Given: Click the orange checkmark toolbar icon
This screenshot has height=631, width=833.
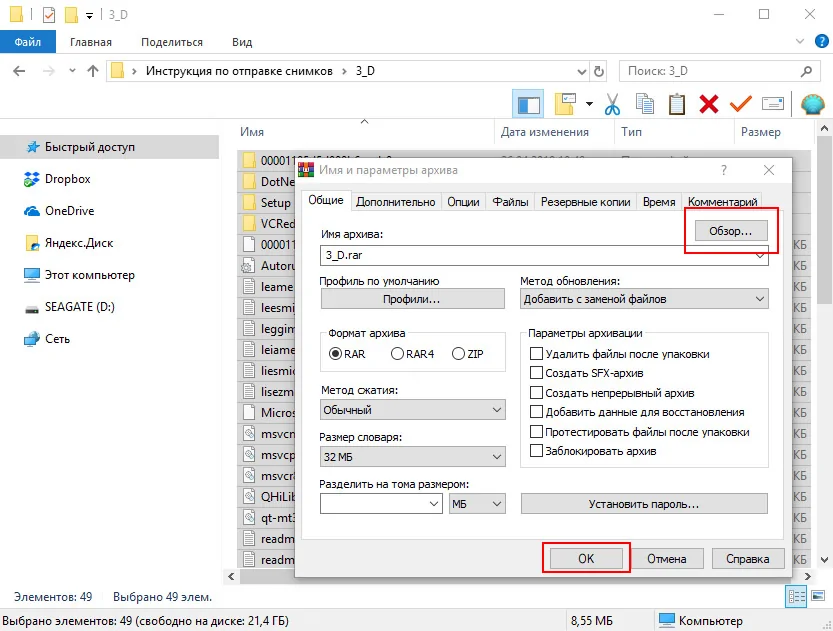Looking at the screenshot, I should 741,104.
